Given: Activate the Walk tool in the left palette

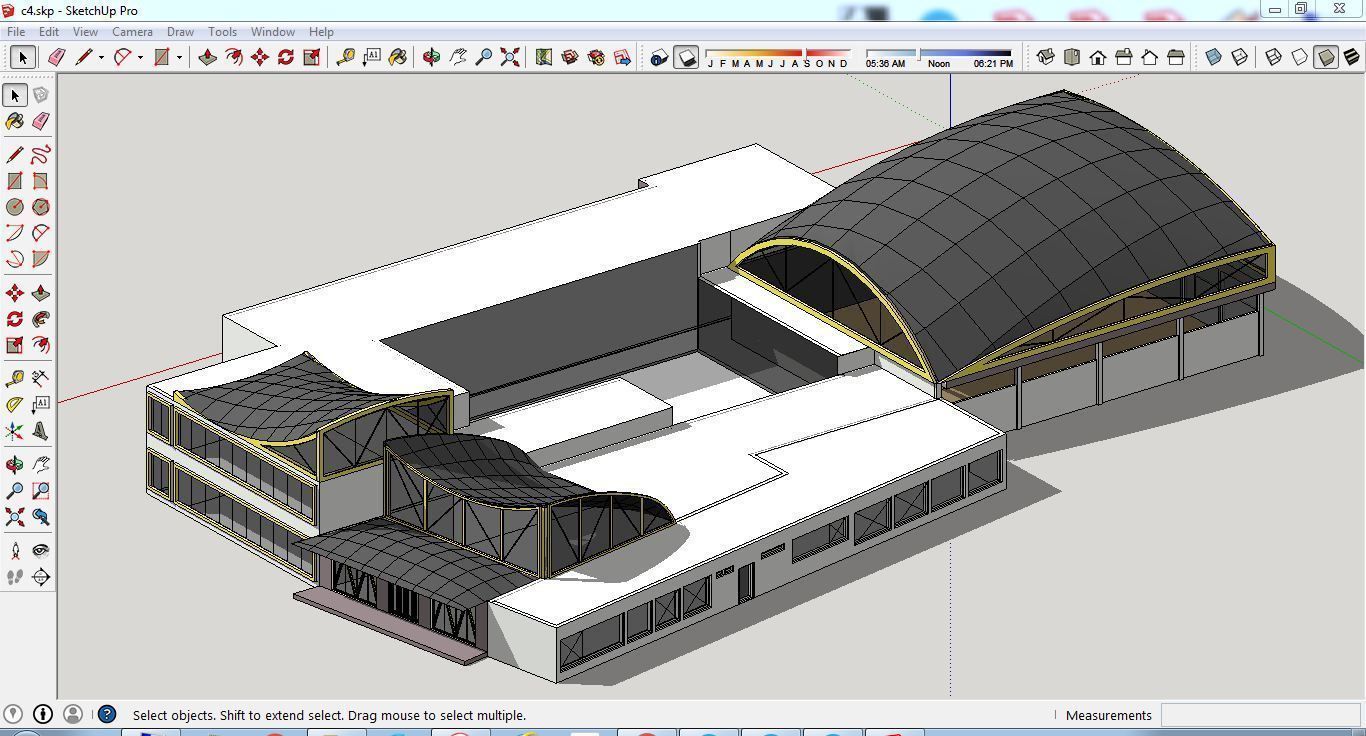Looking at the screenshot, I should point(14,576).
